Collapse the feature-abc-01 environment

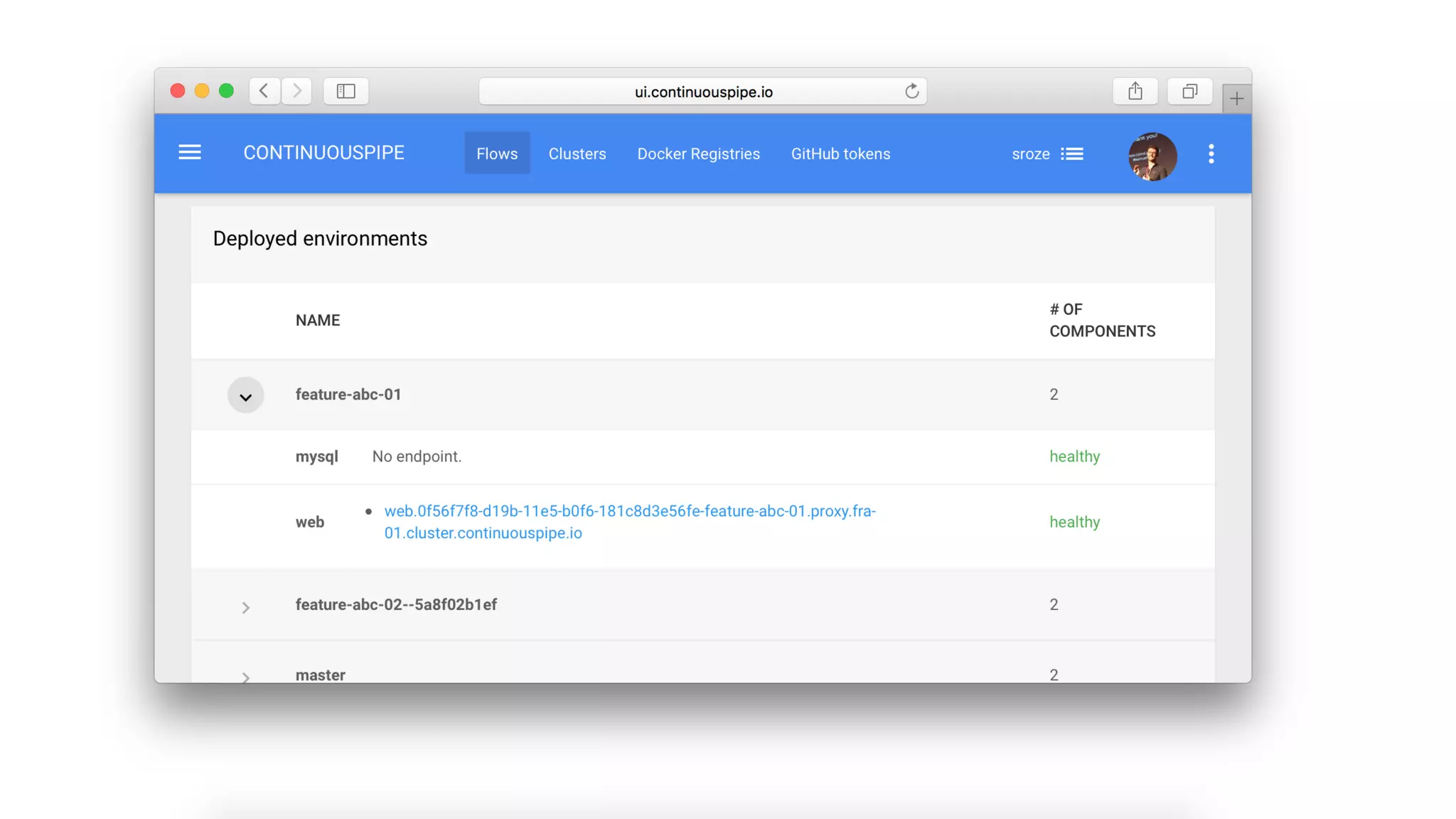pos(245,396)
